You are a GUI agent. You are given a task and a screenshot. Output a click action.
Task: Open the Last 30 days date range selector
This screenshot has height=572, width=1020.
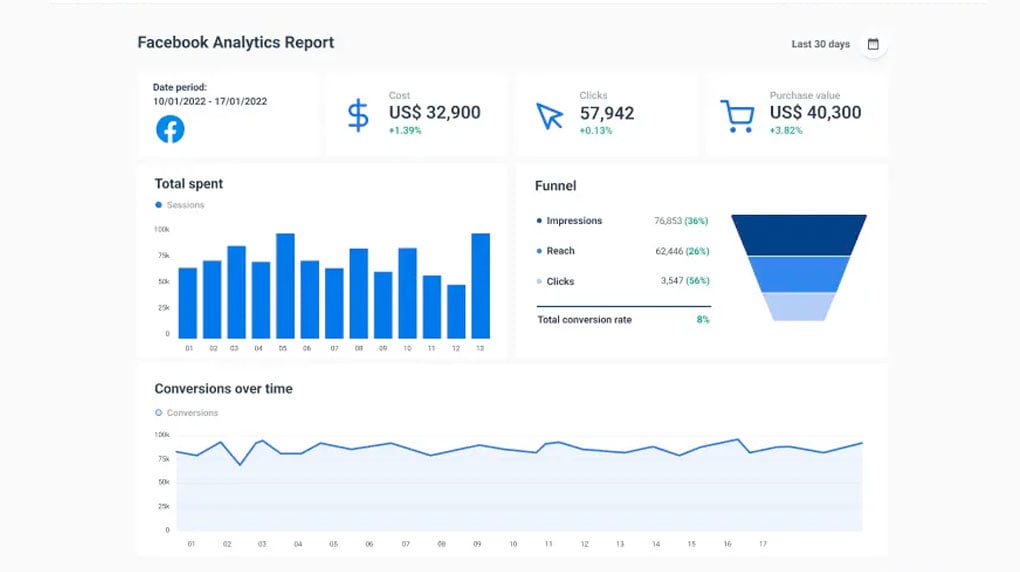pos(820,44)
